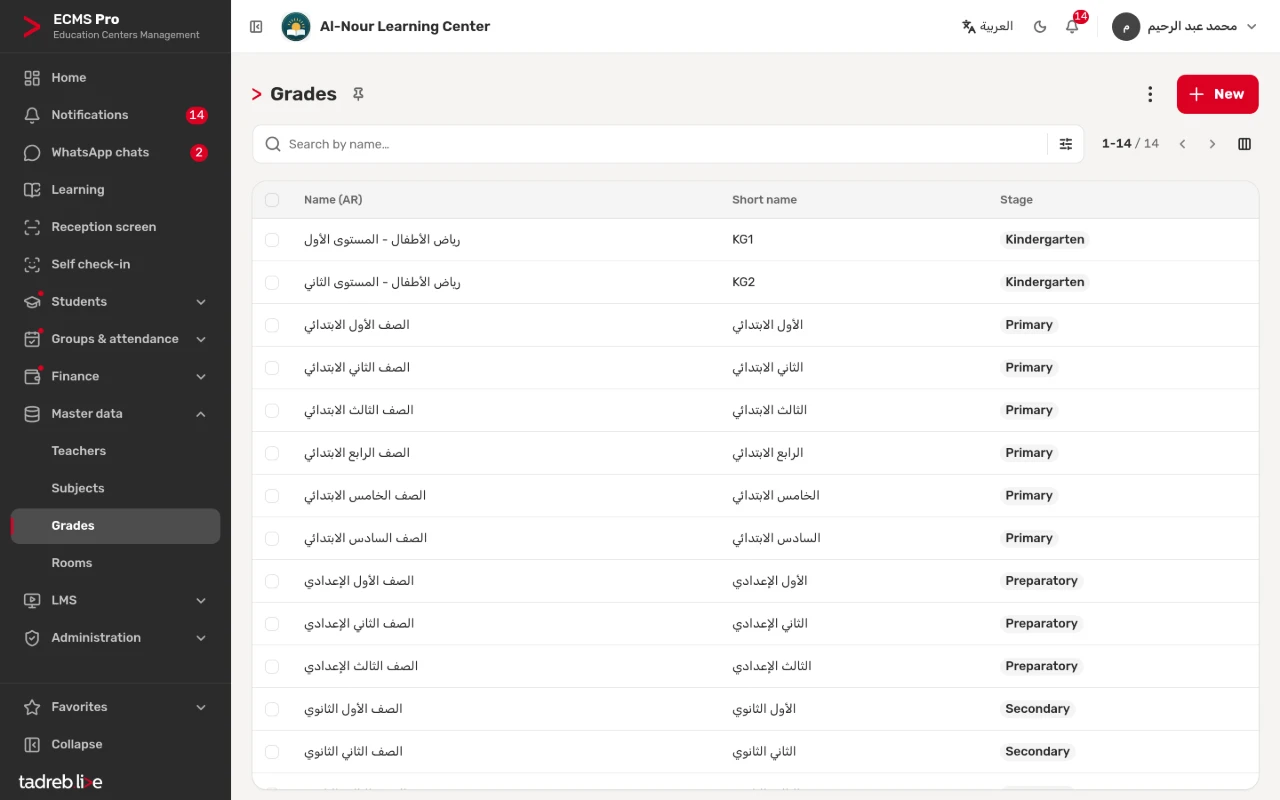The width and height of the screenshot is (1280, 800).
Task: Toggle the sidebar panel icon
Action: tap(256, 27)
